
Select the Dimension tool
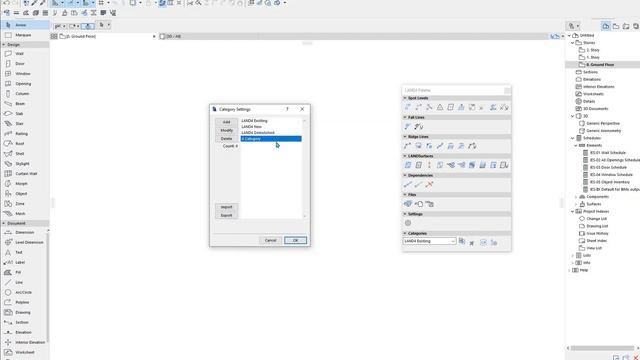(24, 232)
